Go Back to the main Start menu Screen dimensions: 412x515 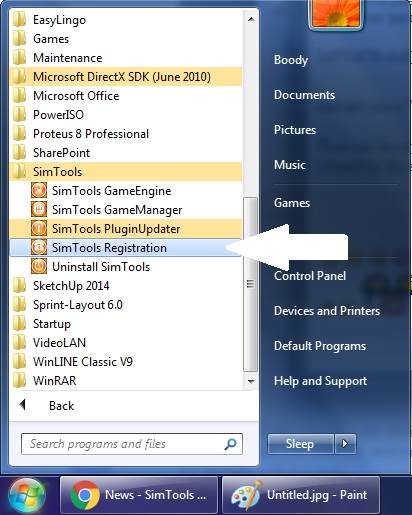[x=62, y=405]
